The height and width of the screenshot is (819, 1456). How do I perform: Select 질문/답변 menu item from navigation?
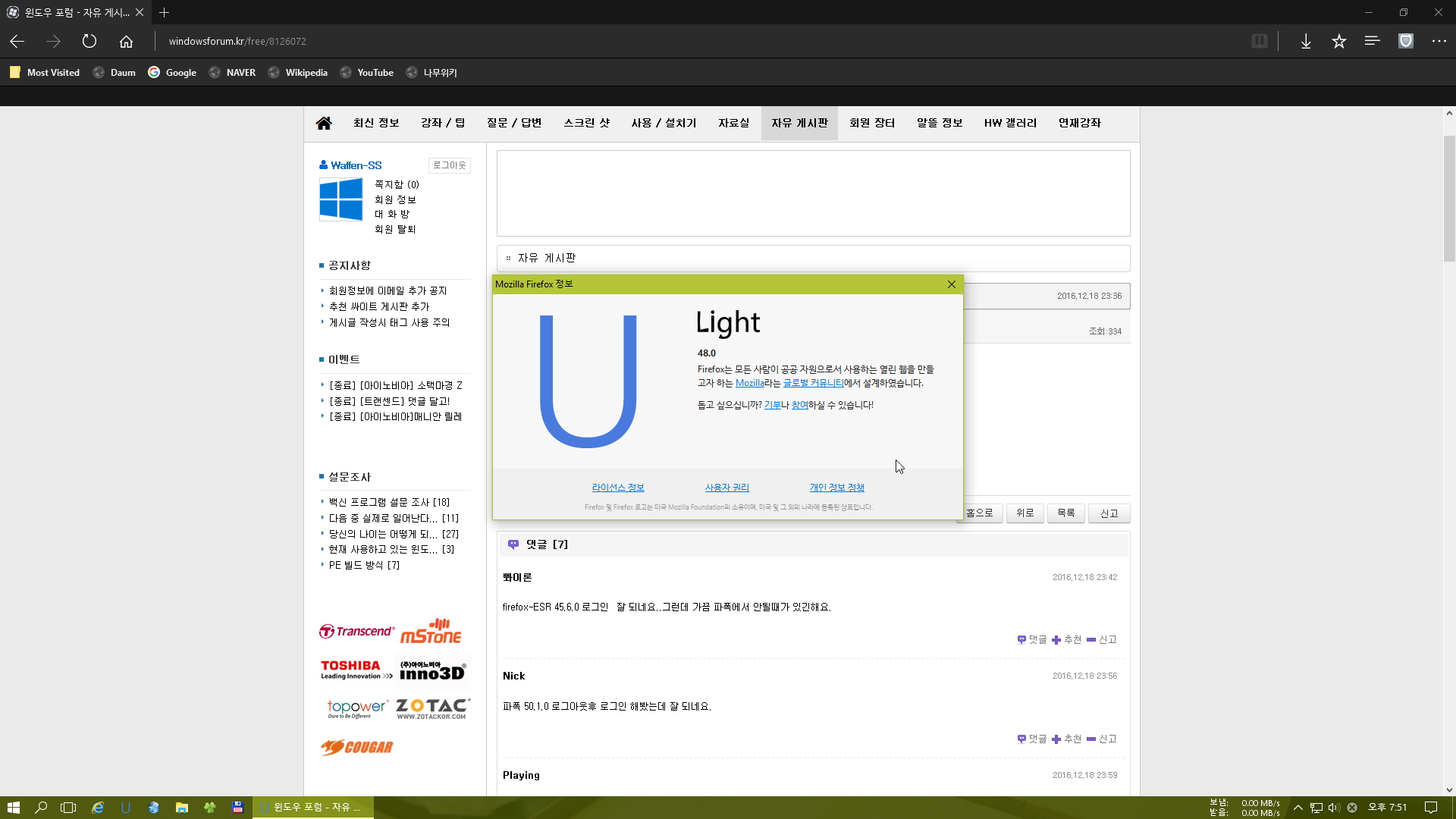point(514,122)
